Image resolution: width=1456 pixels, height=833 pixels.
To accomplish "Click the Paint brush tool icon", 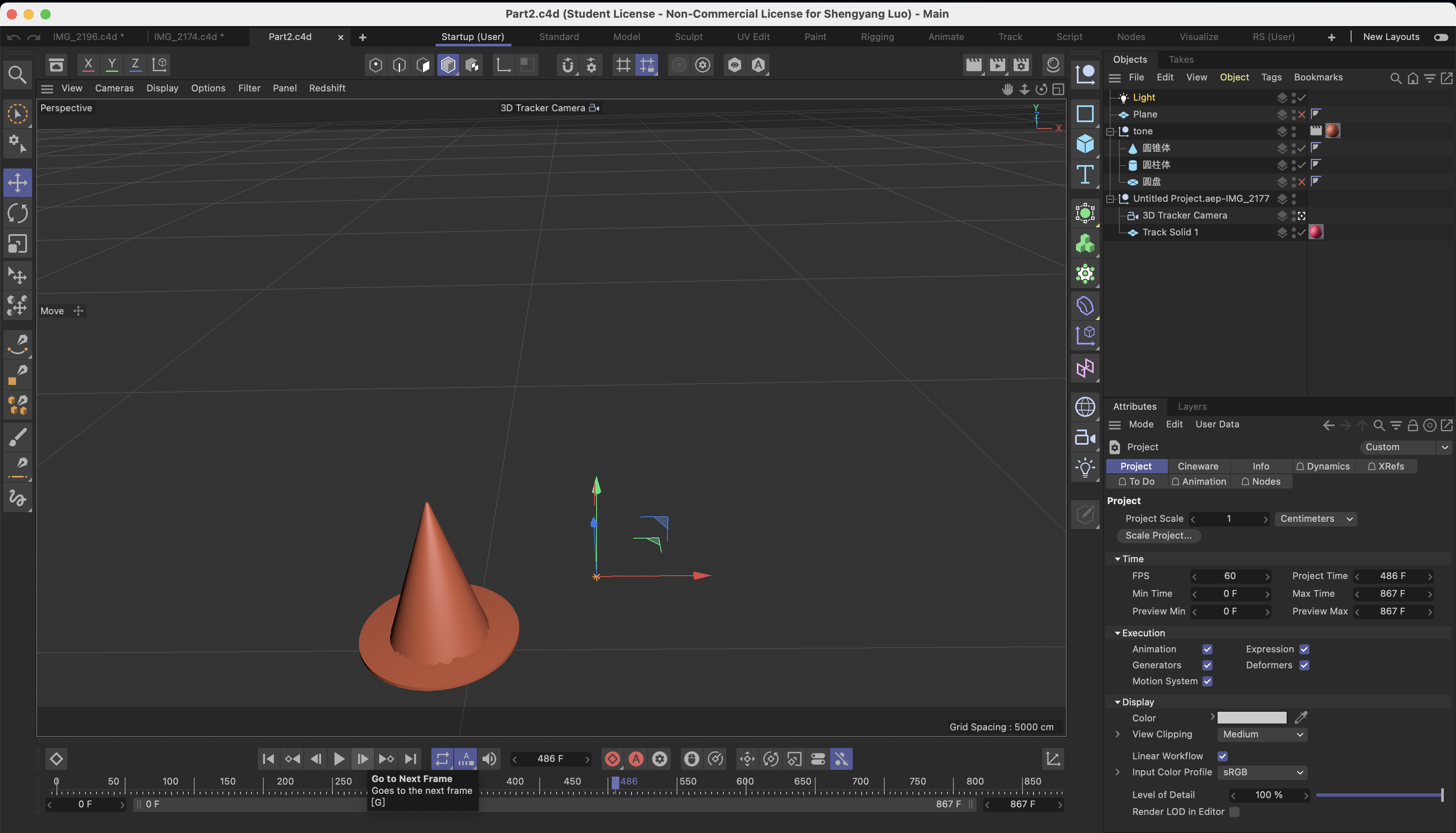I will (x=18, y=437).
